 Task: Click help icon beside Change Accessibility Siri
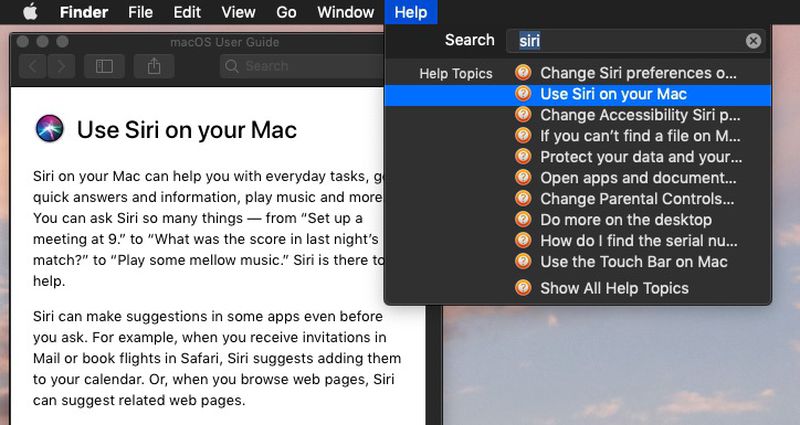(523, 114)
